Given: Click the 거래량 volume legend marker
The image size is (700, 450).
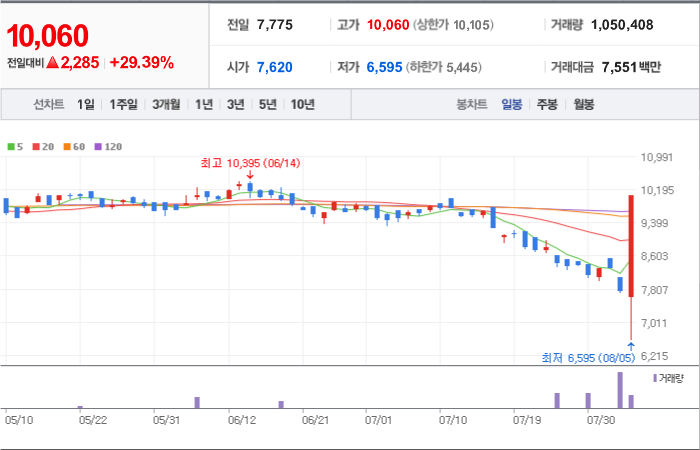Looking at the screenshot, I should [668, 379].
